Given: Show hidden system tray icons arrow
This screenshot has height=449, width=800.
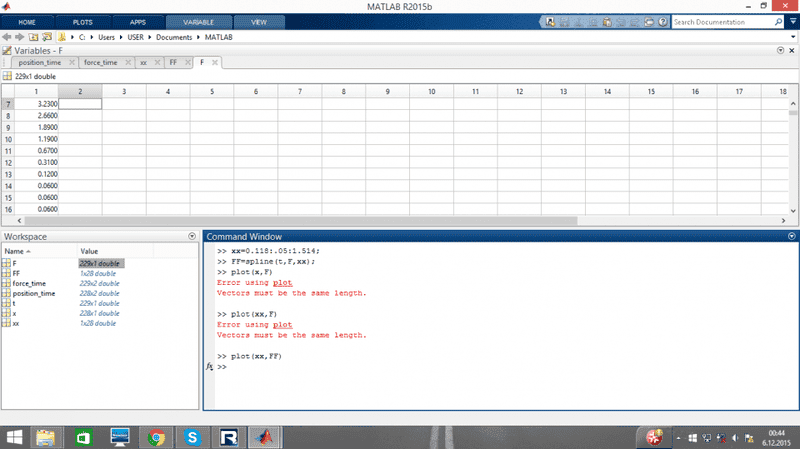Looking at the screenshot, I should pyautogui.click(x=678, y=438).
